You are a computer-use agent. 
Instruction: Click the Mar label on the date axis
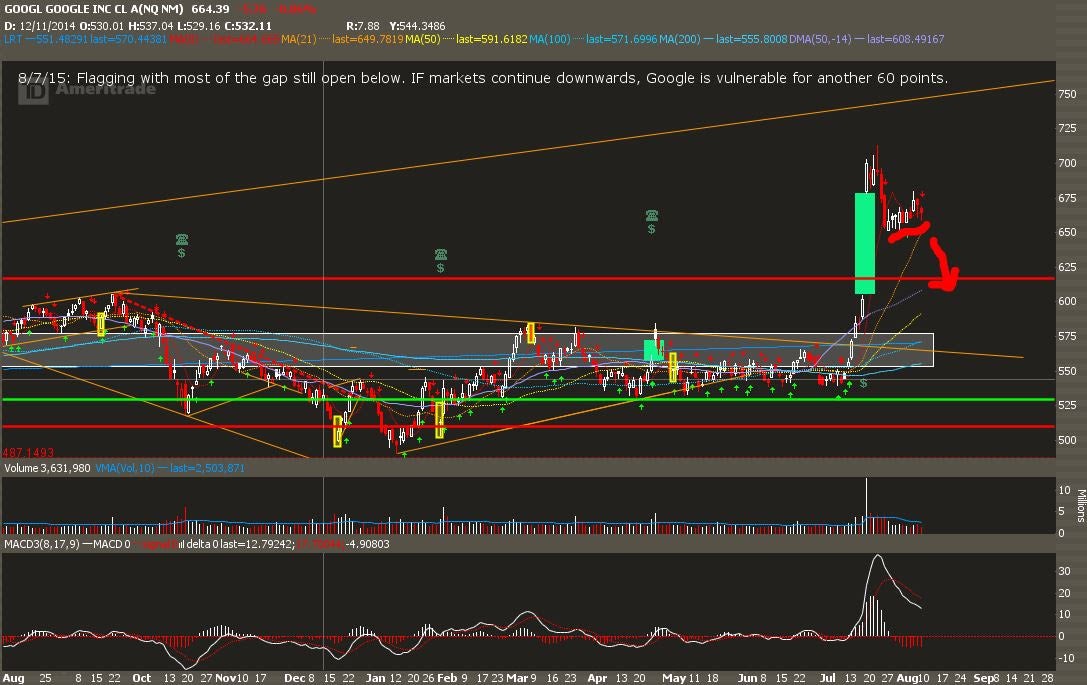516,678
